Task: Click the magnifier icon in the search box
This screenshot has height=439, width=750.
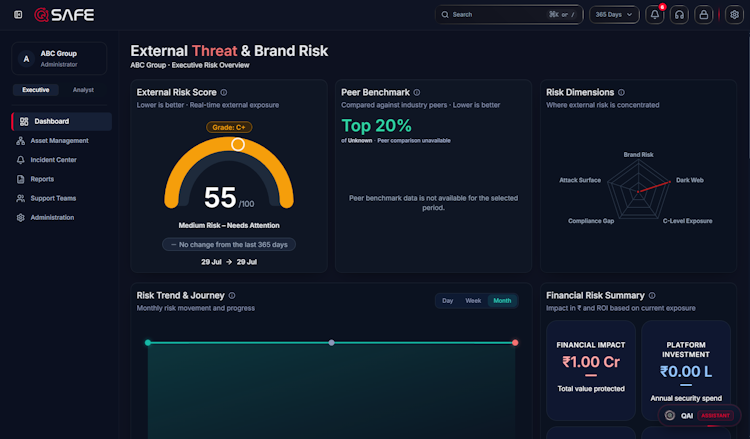Action: [x=445, y=15]
